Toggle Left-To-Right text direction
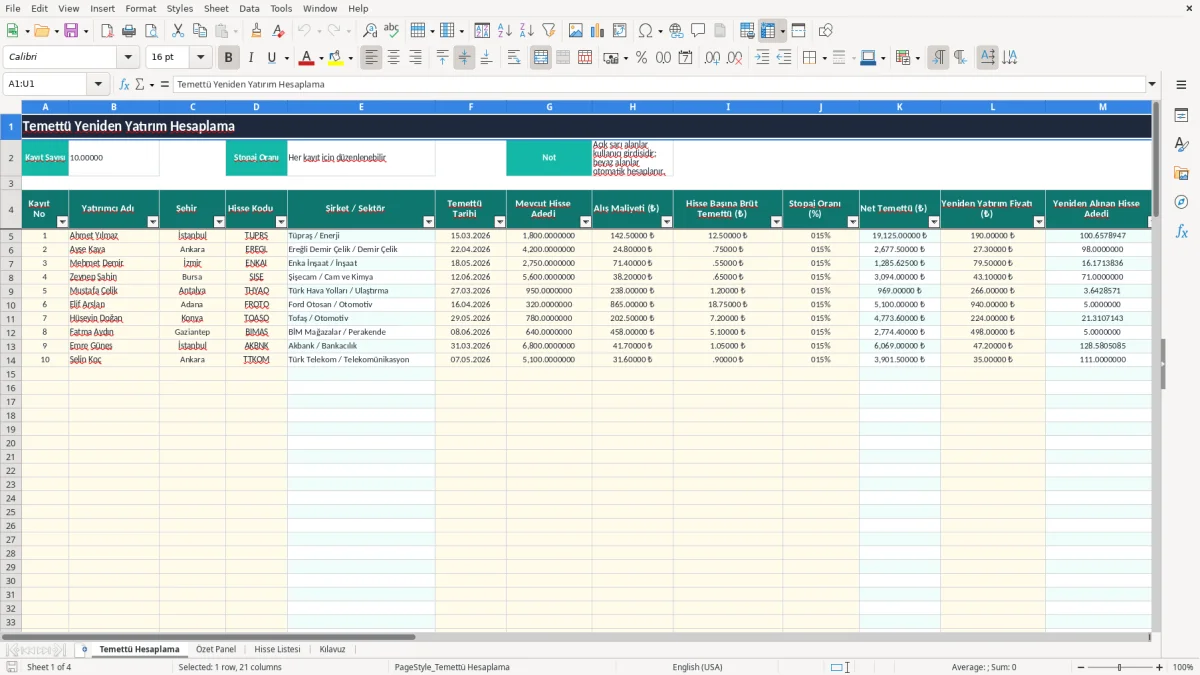 [x=938, y=58]
